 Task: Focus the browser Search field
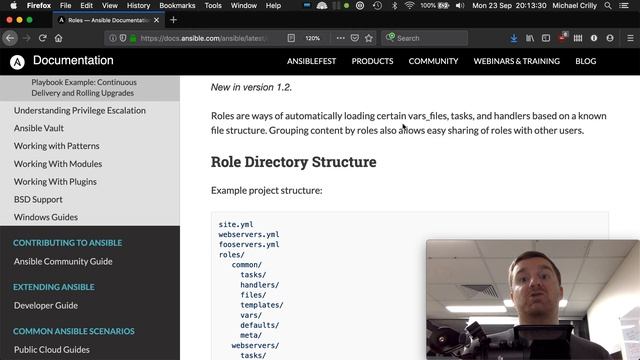tap(424, 38)
